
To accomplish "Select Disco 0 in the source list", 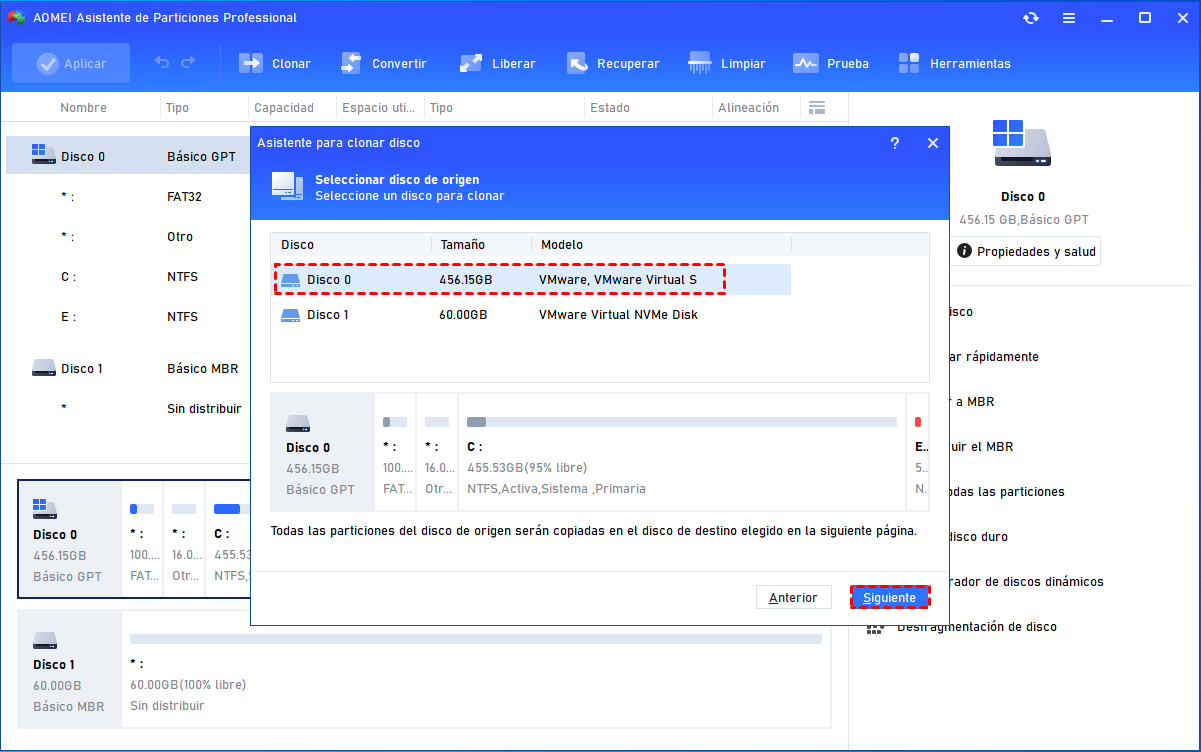I will pos(532,280).
